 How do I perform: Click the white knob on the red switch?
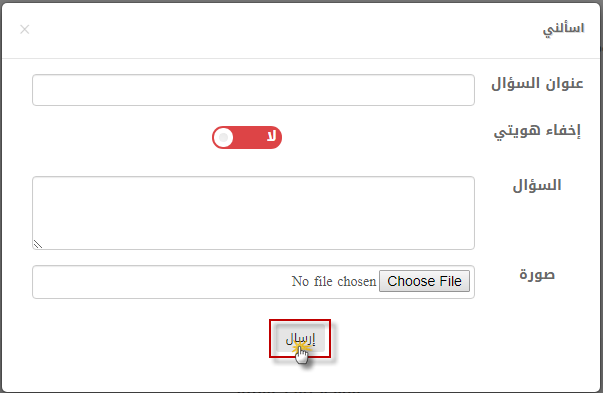223,137
